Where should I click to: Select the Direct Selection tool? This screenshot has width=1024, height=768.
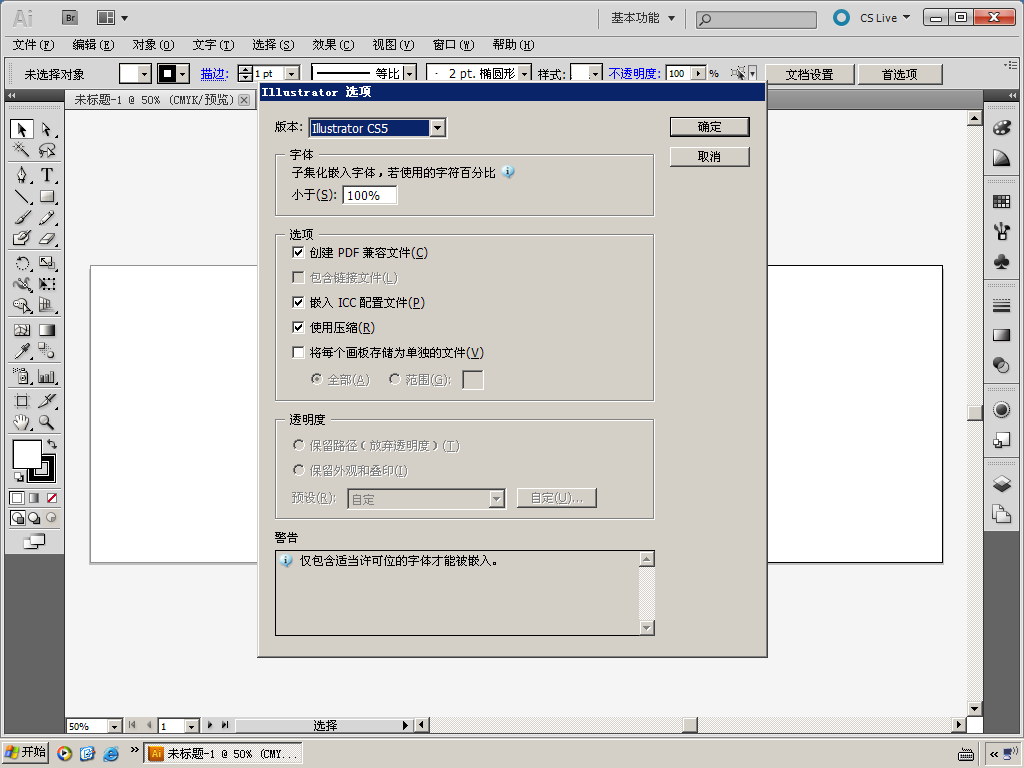point(46,129)
